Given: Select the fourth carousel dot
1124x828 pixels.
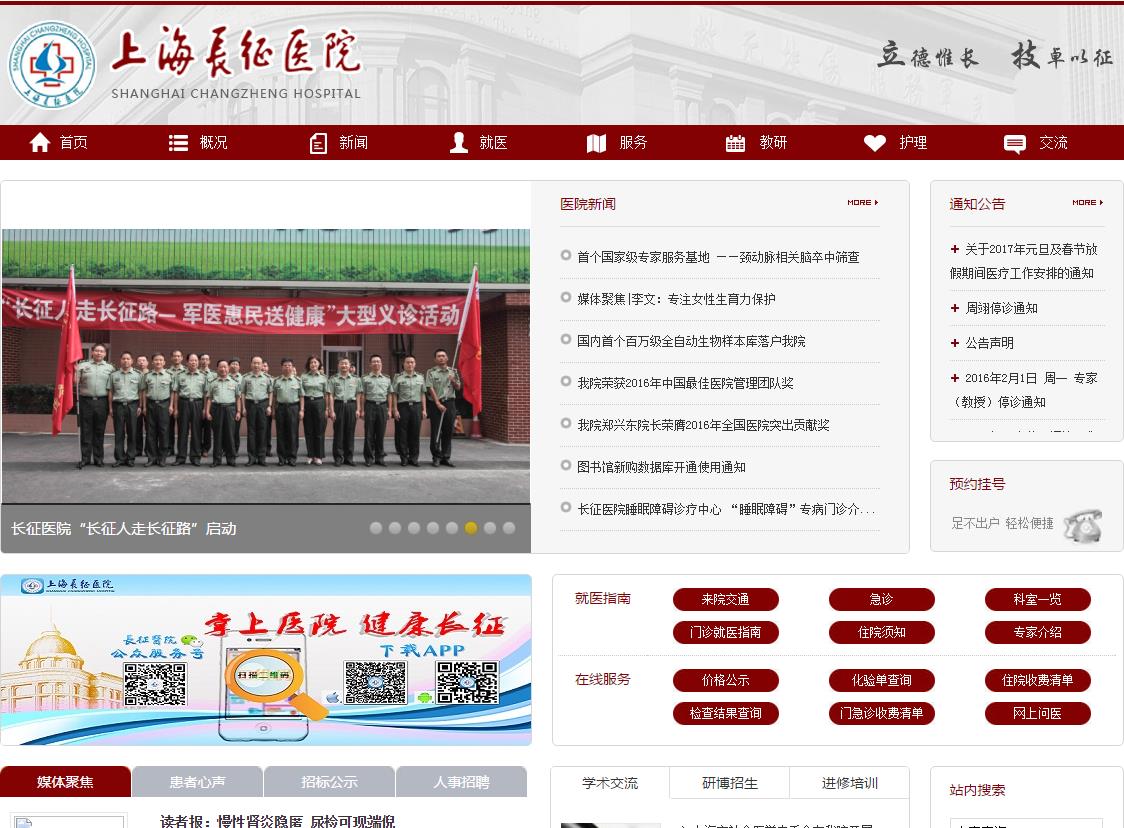Looking at the screenshot, I should coord(432,528).
